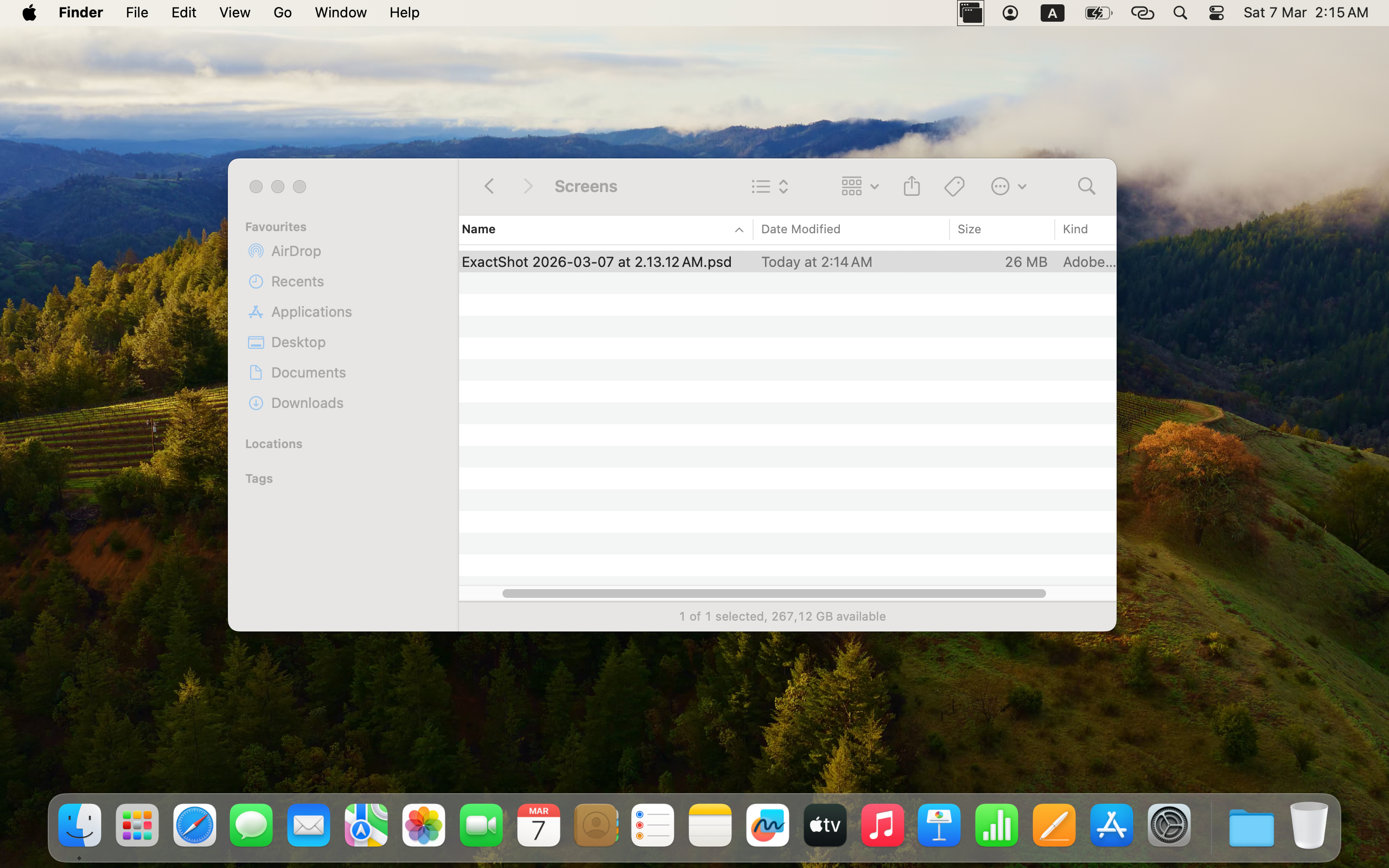
Task: Open the Safari icon in Dock
Action: (x=194, y=826)
